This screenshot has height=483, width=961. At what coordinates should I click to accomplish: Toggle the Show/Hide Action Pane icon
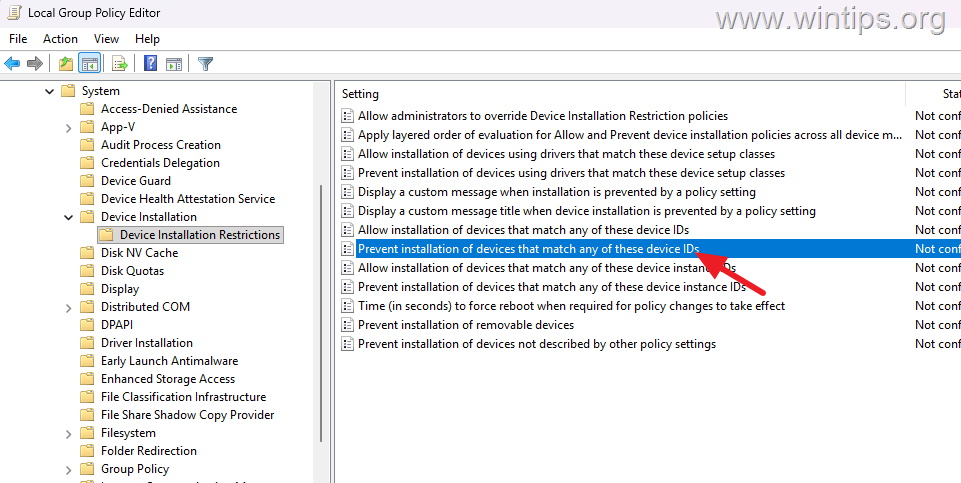pos(174,63)
